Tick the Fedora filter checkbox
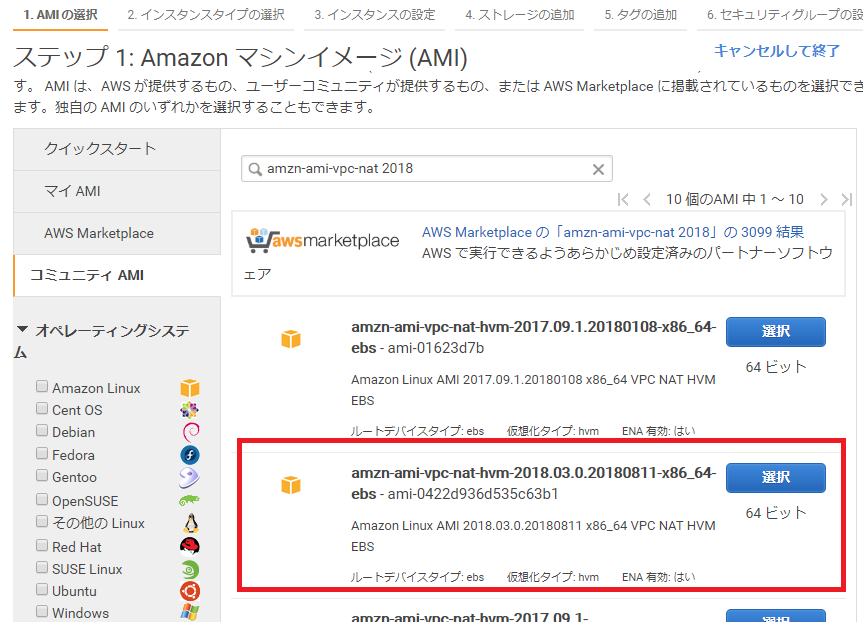This screenshot has height=622, width=863. (x=42, y=454)
